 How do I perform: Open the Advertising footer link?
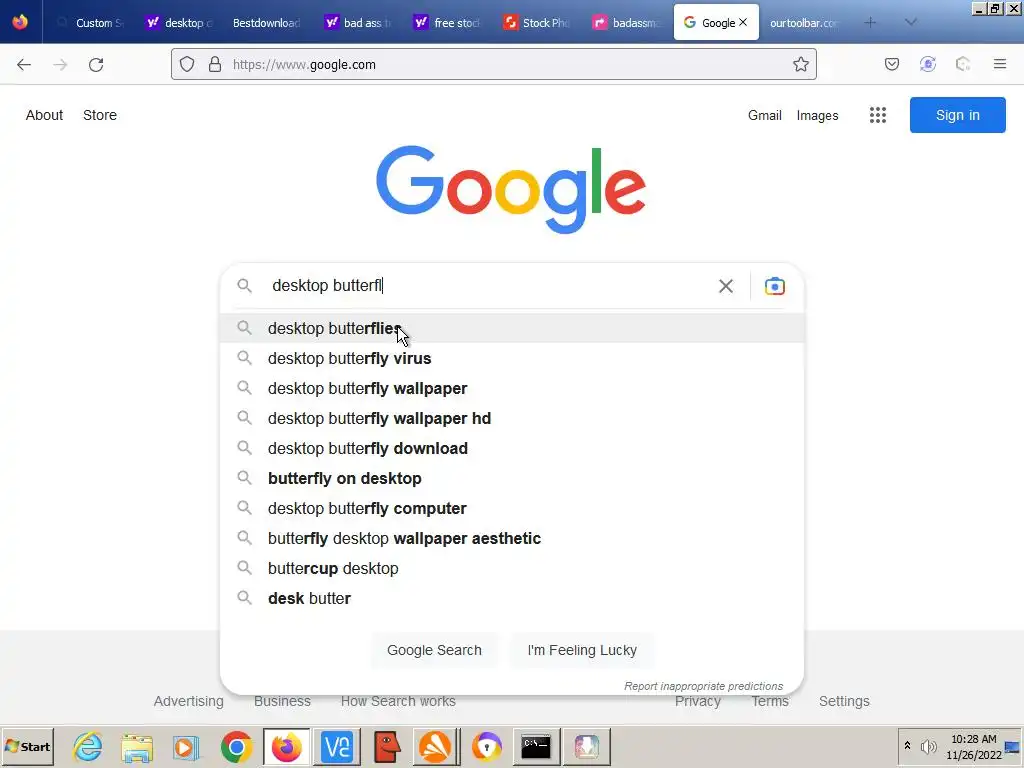[189, 701]
